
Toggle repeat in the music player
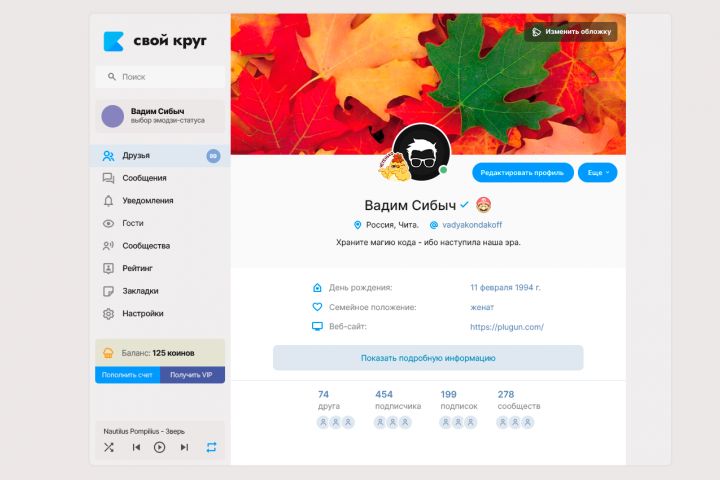211,447
